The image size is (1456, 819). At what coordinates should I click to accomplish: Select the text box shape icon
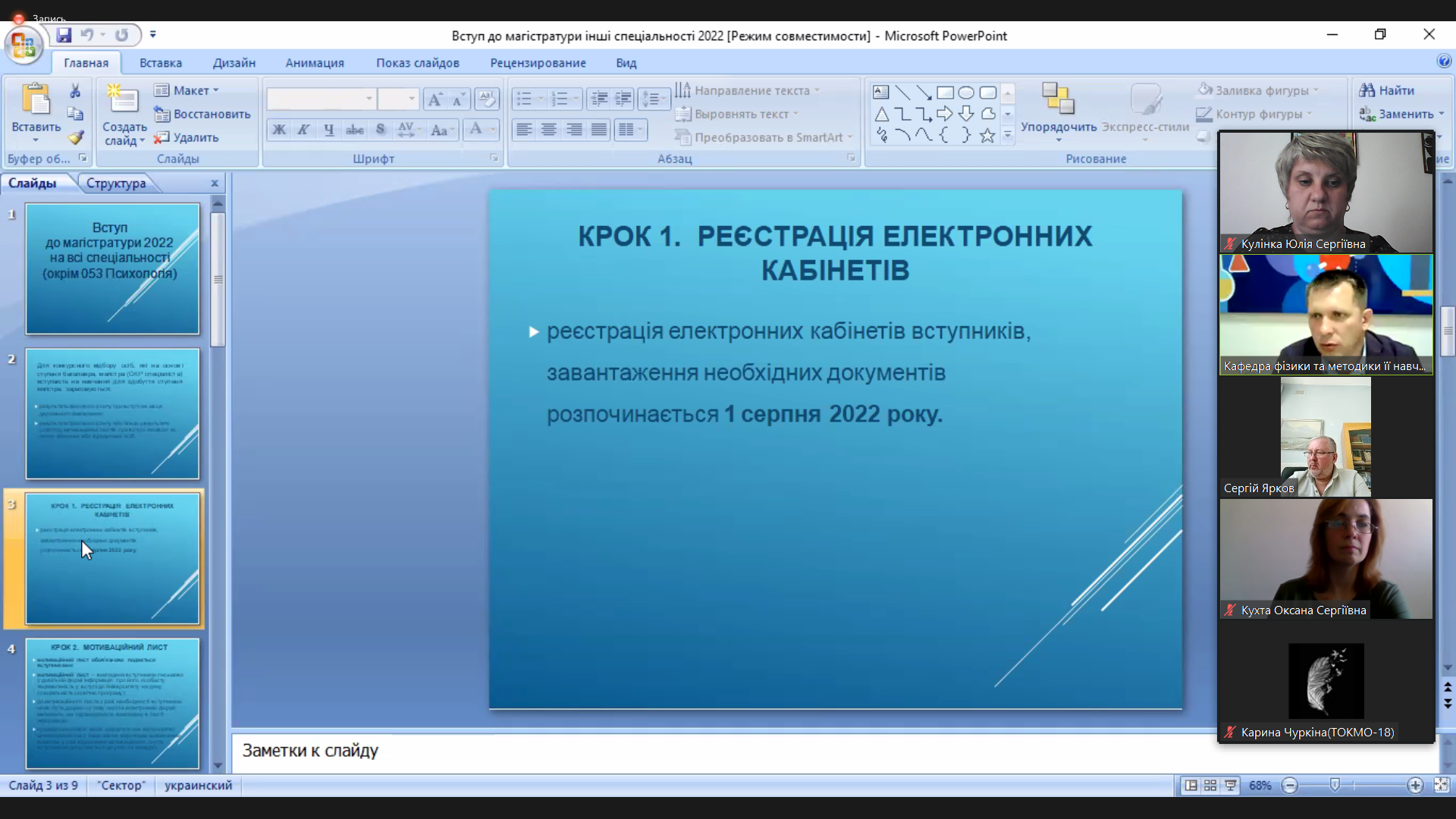pyautogui.click(x=881, y=93)
